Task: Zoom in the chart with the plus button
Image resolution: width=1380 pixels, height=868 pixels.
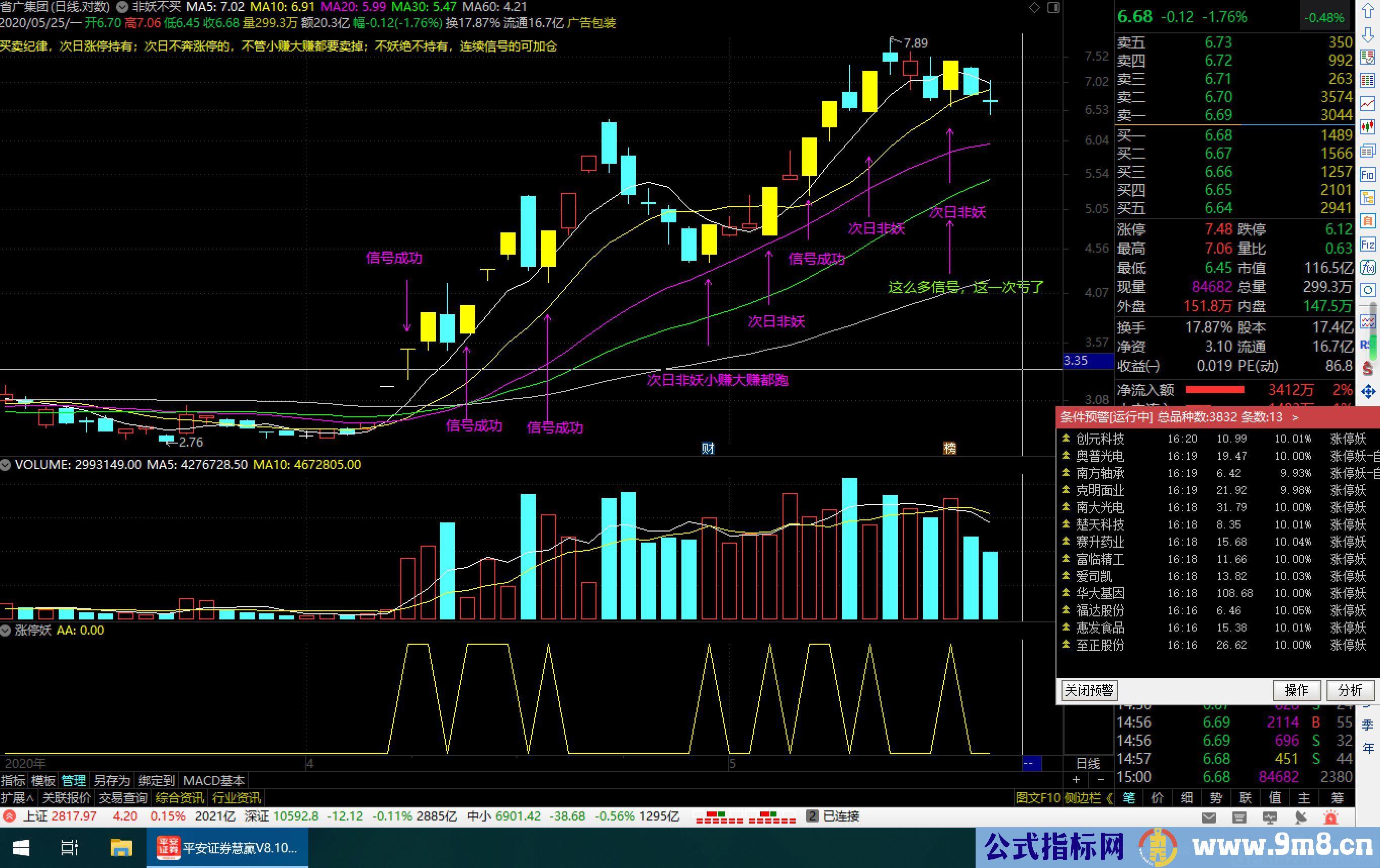Action: click(1076, 780)
